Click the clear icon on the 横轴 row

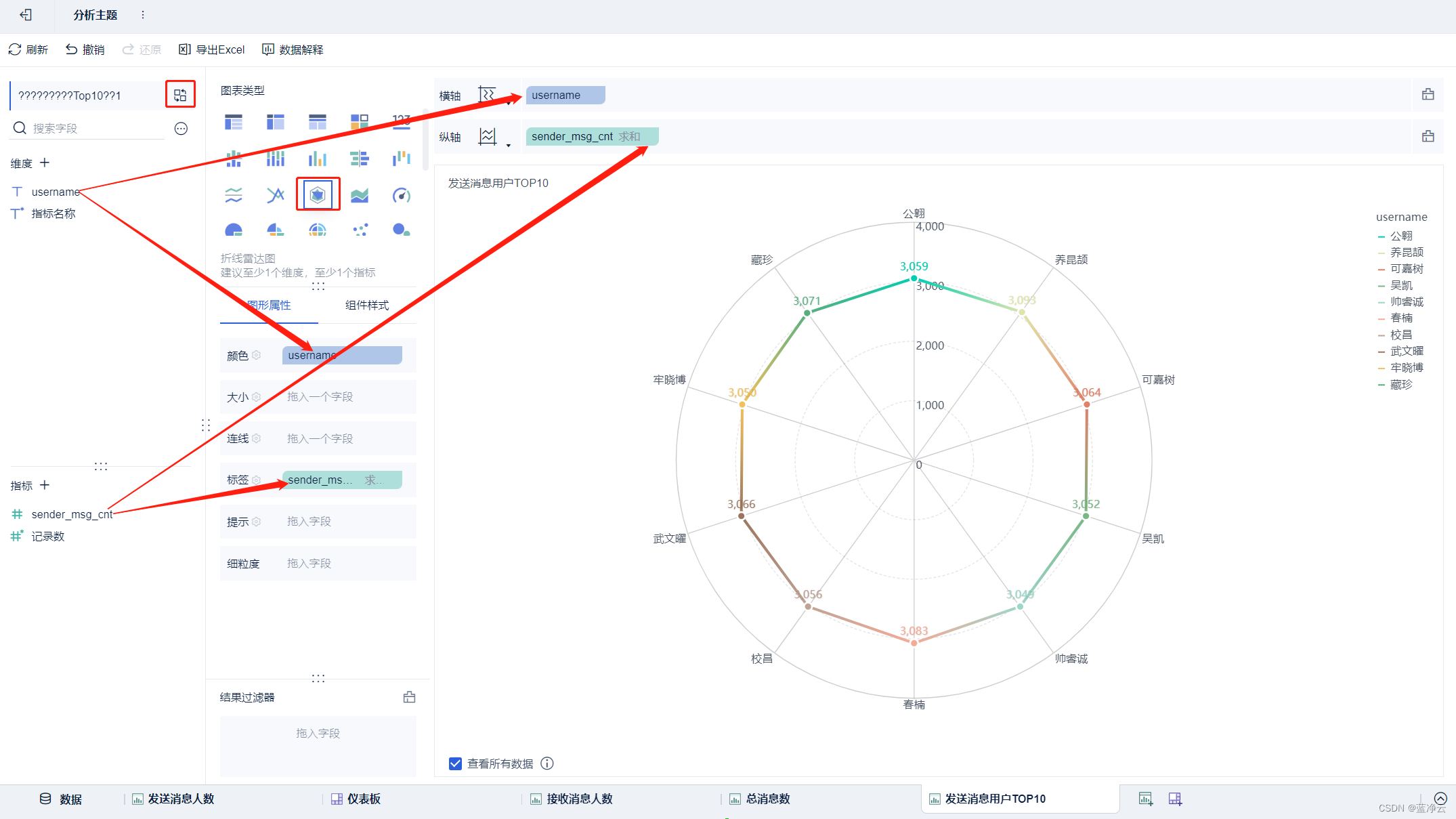[x=1428, y=95]
